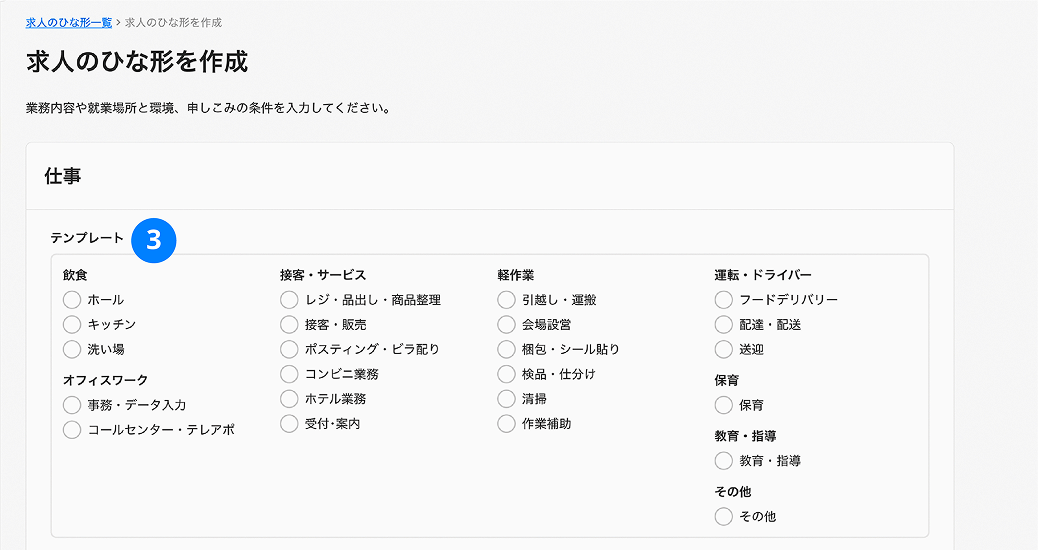Pick the 受付・案内 option
The width and height of the screenshot is (1039, 551).
[x=289, y=423]
